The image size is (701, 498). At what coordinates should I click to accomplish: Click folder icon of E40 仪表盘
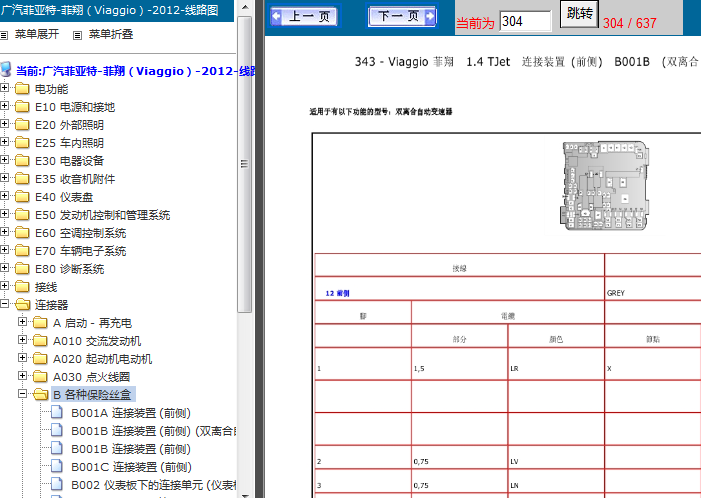tap(22, 196)
